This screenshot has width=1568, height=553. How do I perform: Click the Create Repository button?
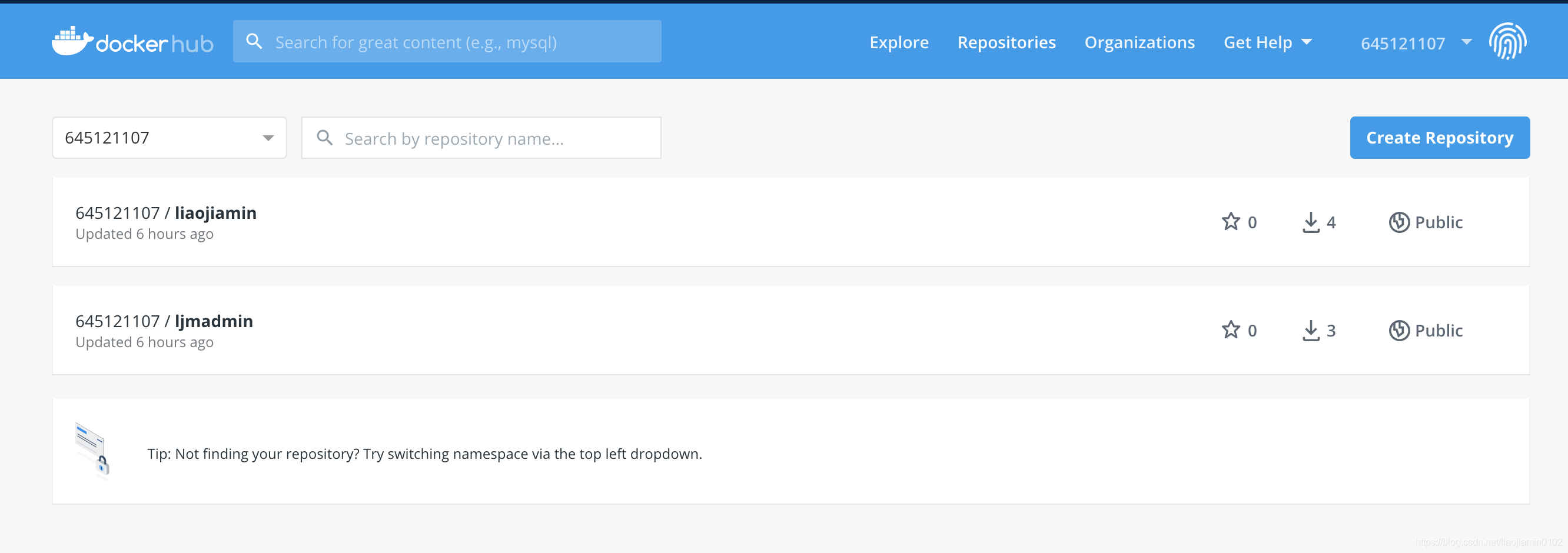coord(1440,138)
